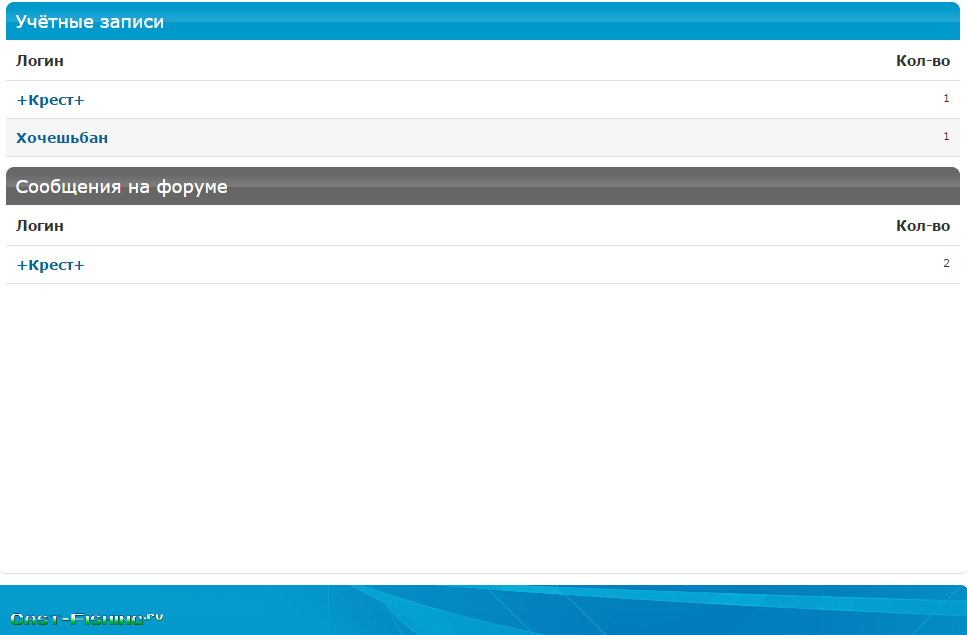Click the Учётные записи section header
The height and width of the screenshot is (635, 967).
pos(90,22)
